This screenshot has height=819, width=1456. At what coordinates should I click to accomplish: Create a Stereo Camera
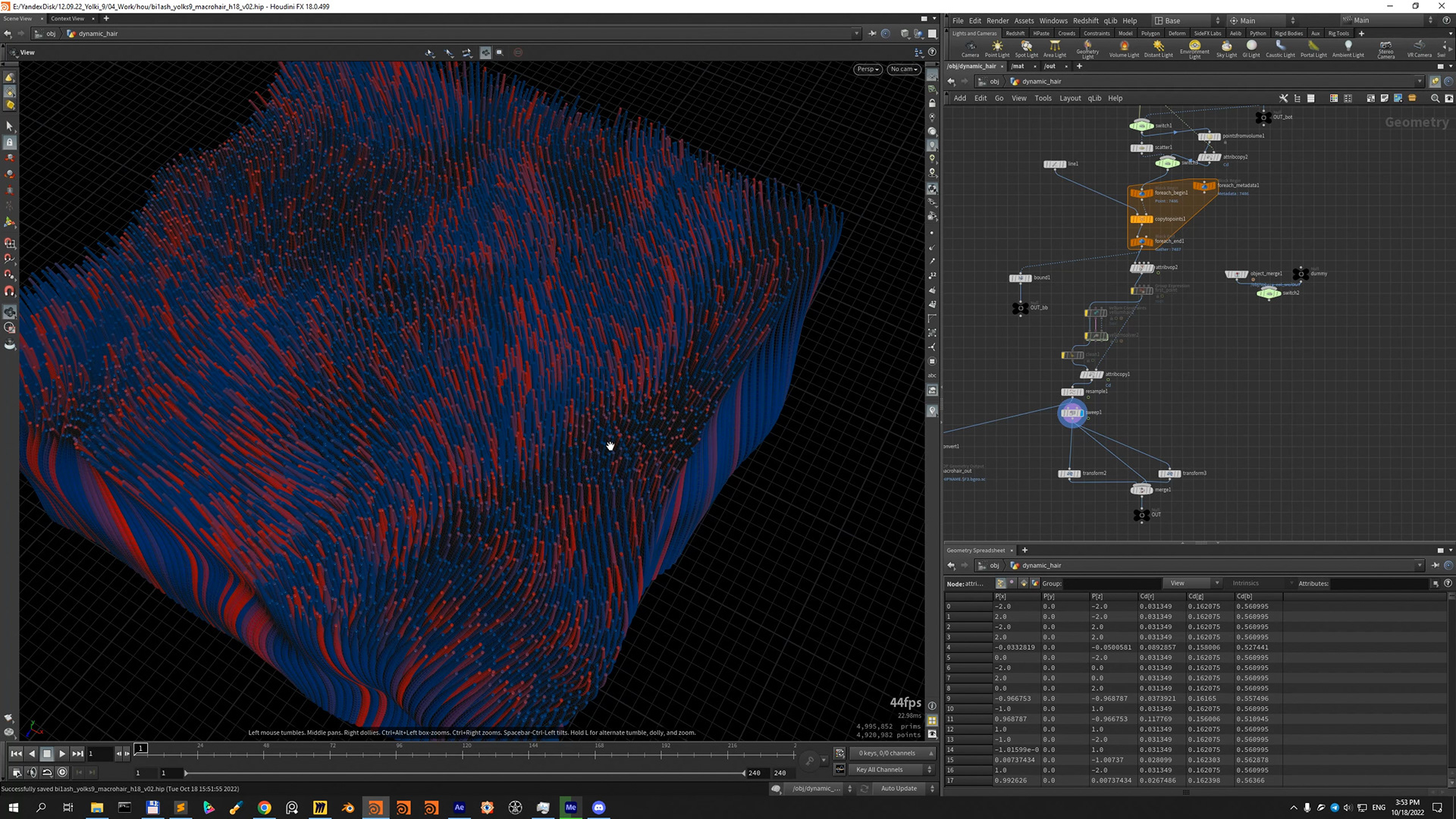1385,50
